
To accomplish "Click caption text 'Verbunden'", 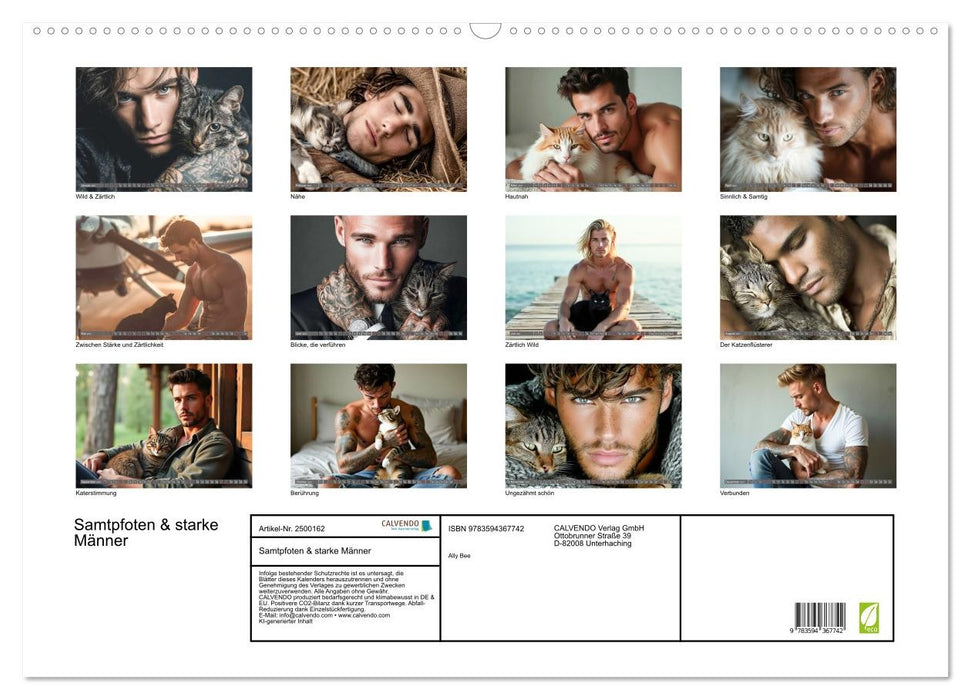I will [x=734, y=493].
